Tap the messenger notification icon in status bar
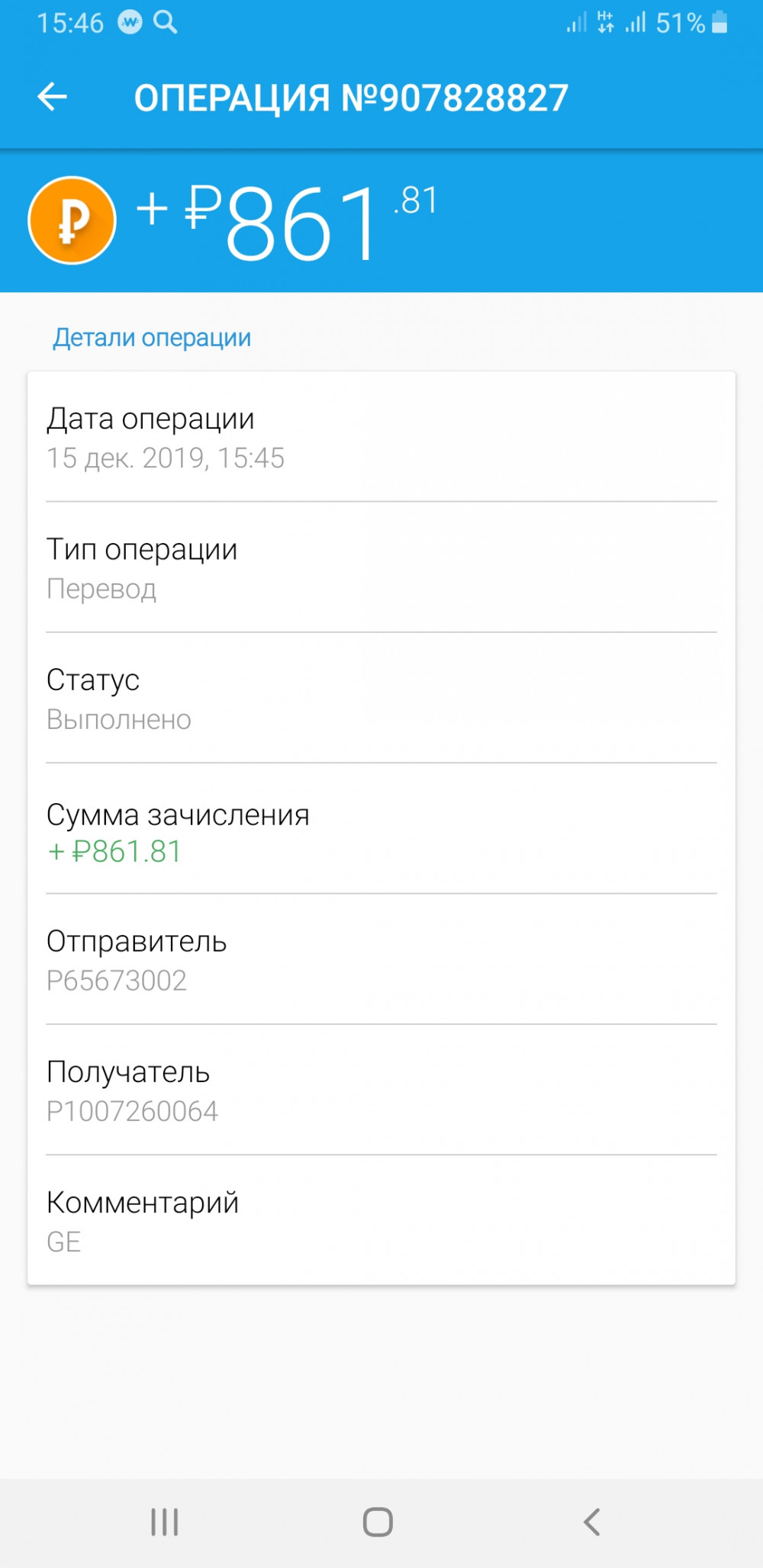This screenshot has width=763, height=1568. click(130, 23)
